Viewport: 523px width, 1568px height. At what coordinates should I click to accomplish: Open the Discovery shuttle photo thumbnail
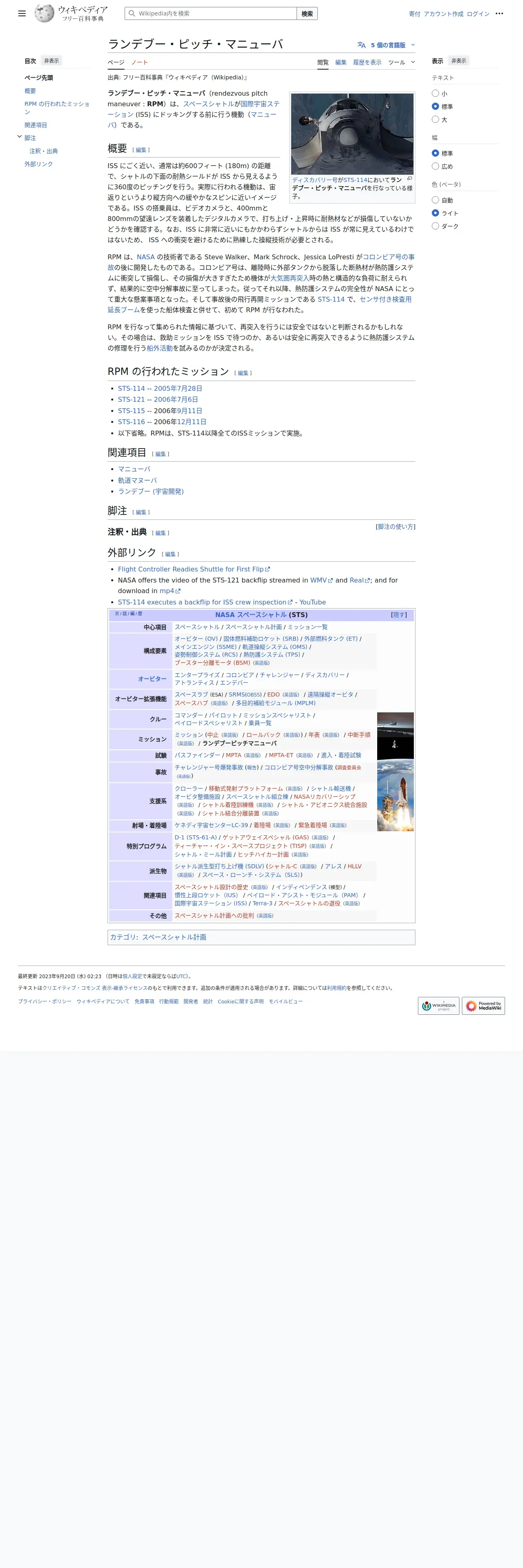click(x=352, y=133)
